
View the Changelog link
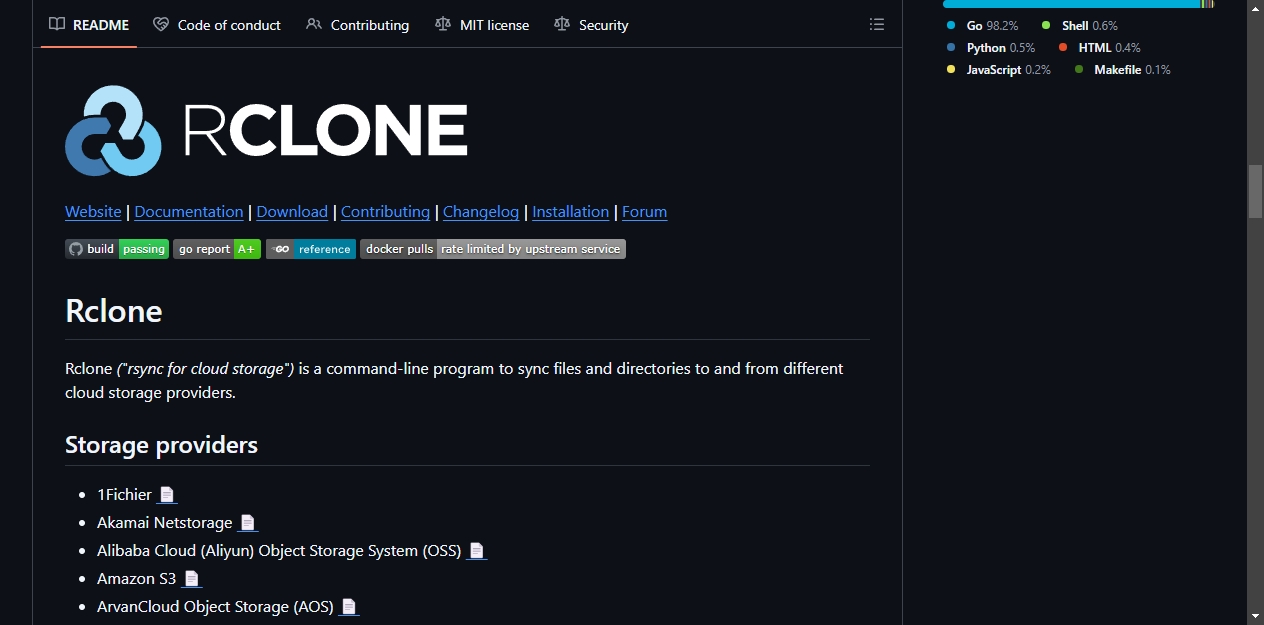[x=481, y=212]
